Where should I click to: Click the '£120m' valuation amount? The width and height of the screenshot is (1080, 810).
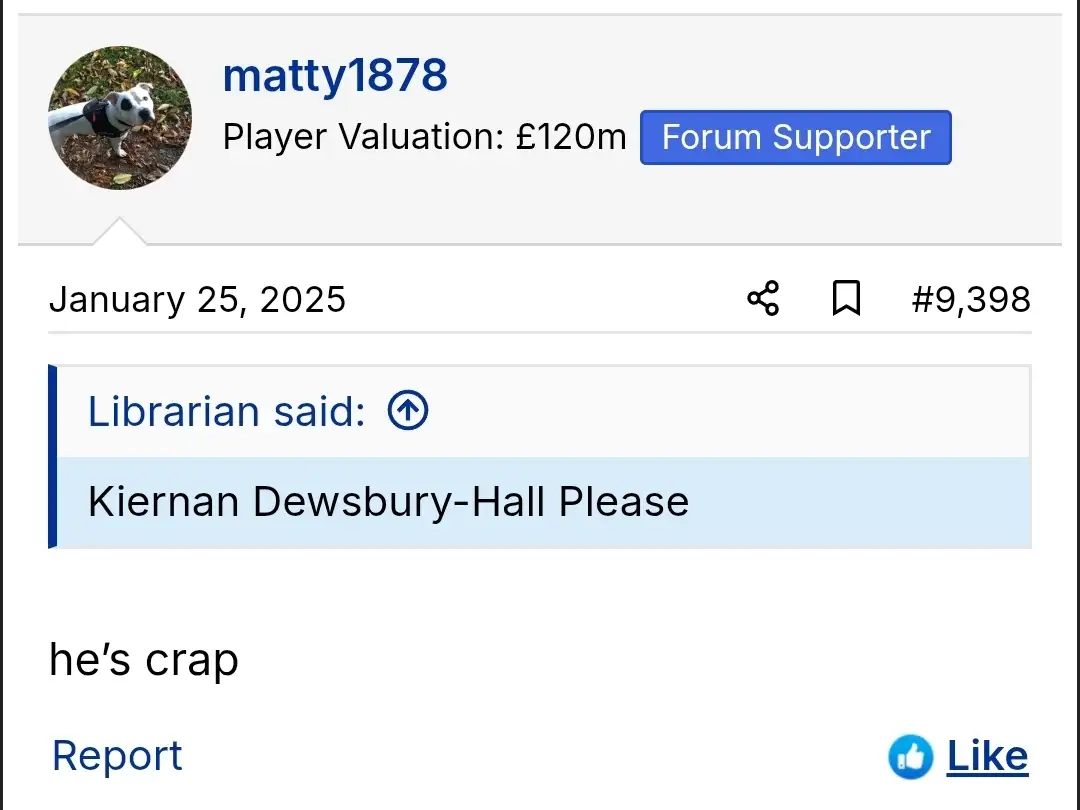click(571, 137)
